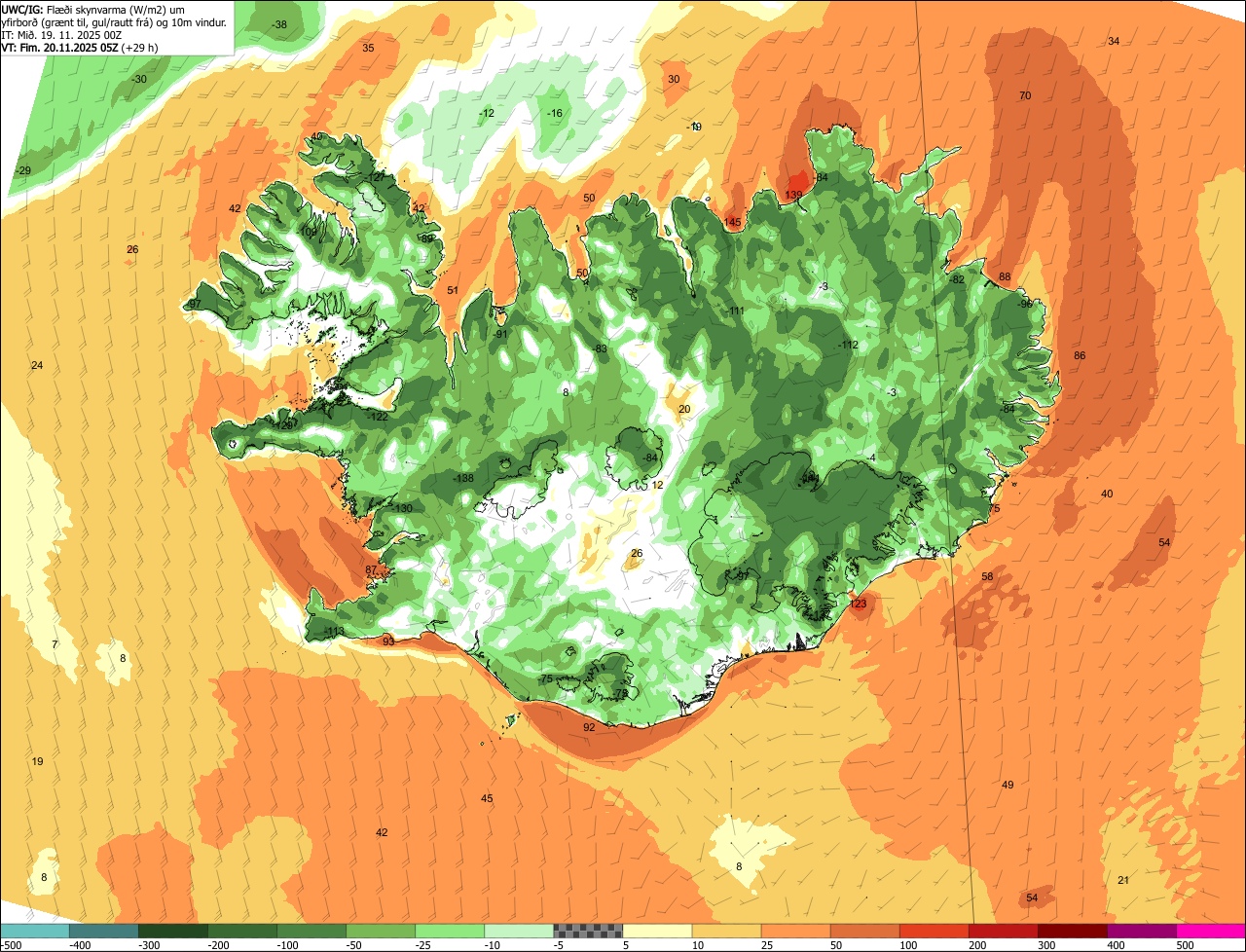This screenshot has width=1246, height=952.
Task: Select the -50 medium green legend swatch
Action: pos(381,931)
